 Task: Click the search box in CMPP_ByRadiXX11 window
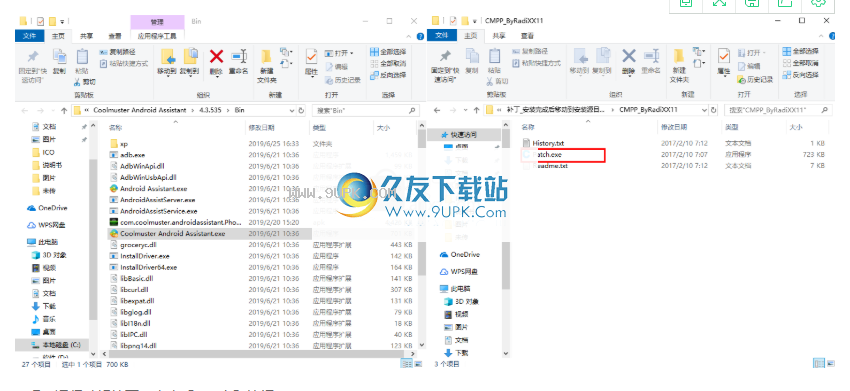(777, 110)
